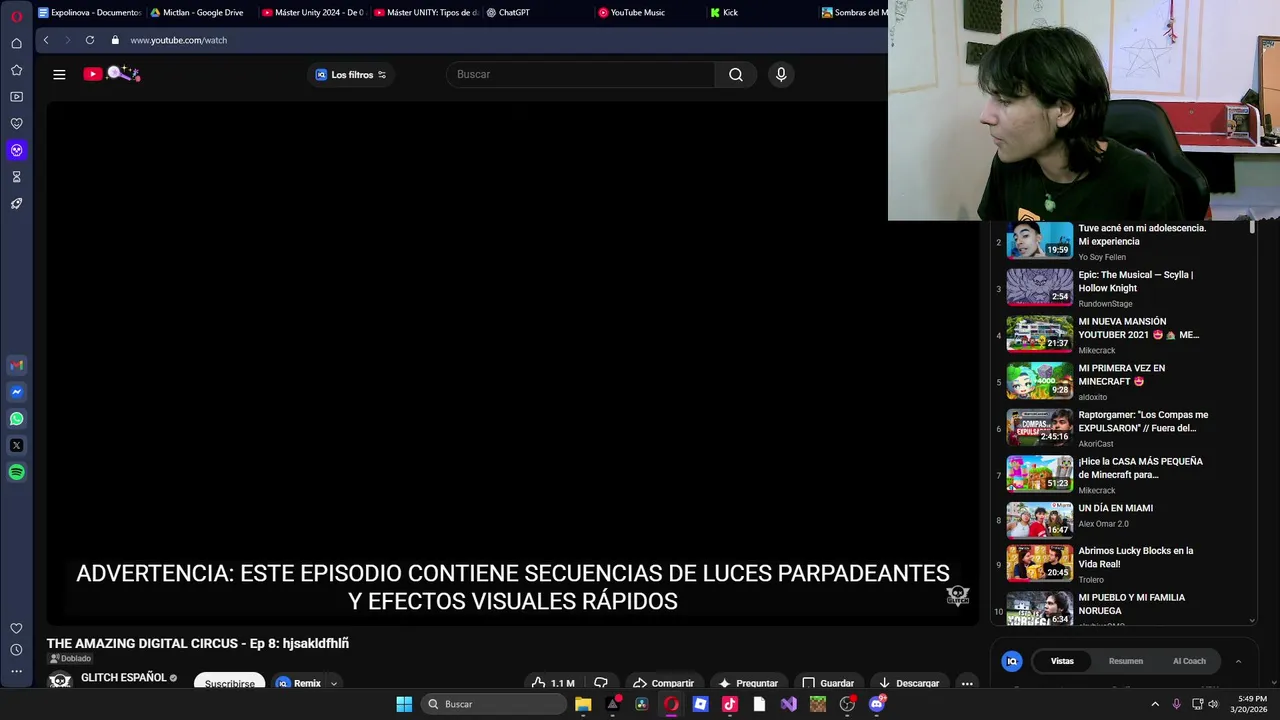Click the magnifier search button
Image resolution: width=1280 pixels, height=720 pixels.
tap(736, 74)
